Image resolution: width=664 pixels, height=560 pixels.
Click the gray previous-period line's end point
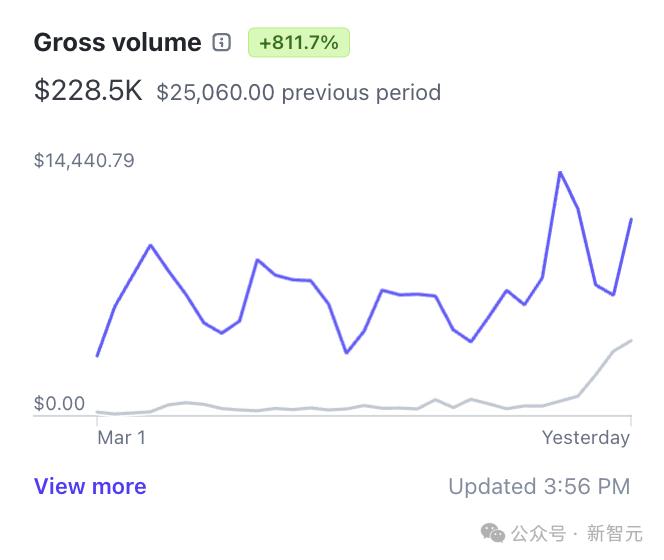631,340
